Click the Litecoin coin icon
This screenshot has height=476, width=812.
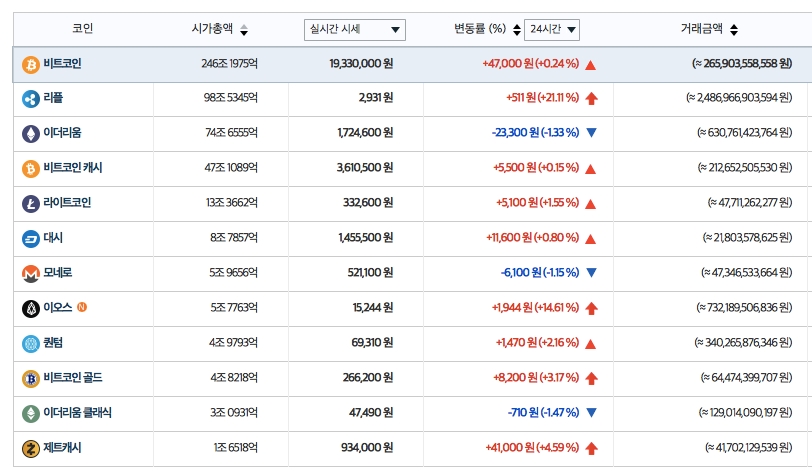coord(30,203)
